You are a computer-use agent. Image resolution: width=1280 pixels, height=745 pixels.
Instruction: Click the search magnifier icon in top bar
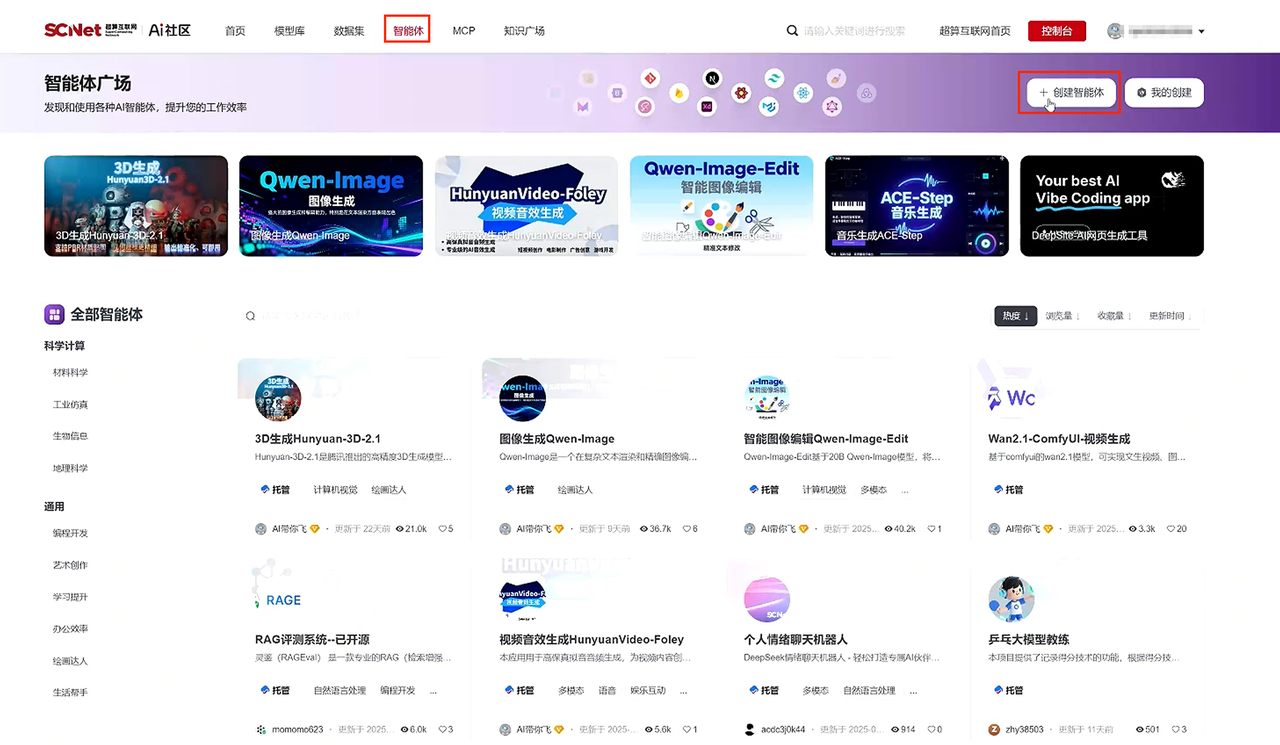pos(792,31)
